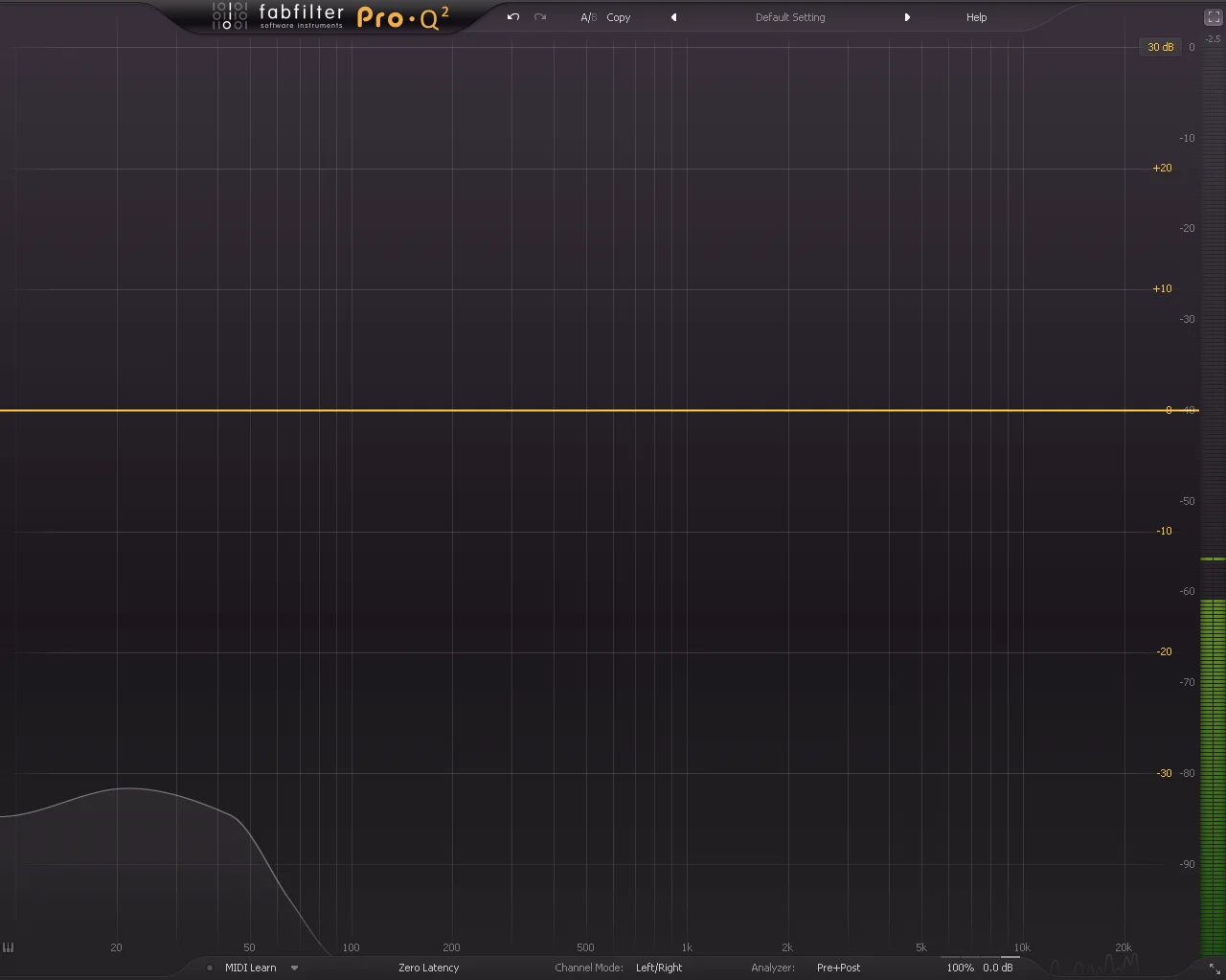Click the +10 dB scale label
The image size is (1226, 980).
(1162, 288)
